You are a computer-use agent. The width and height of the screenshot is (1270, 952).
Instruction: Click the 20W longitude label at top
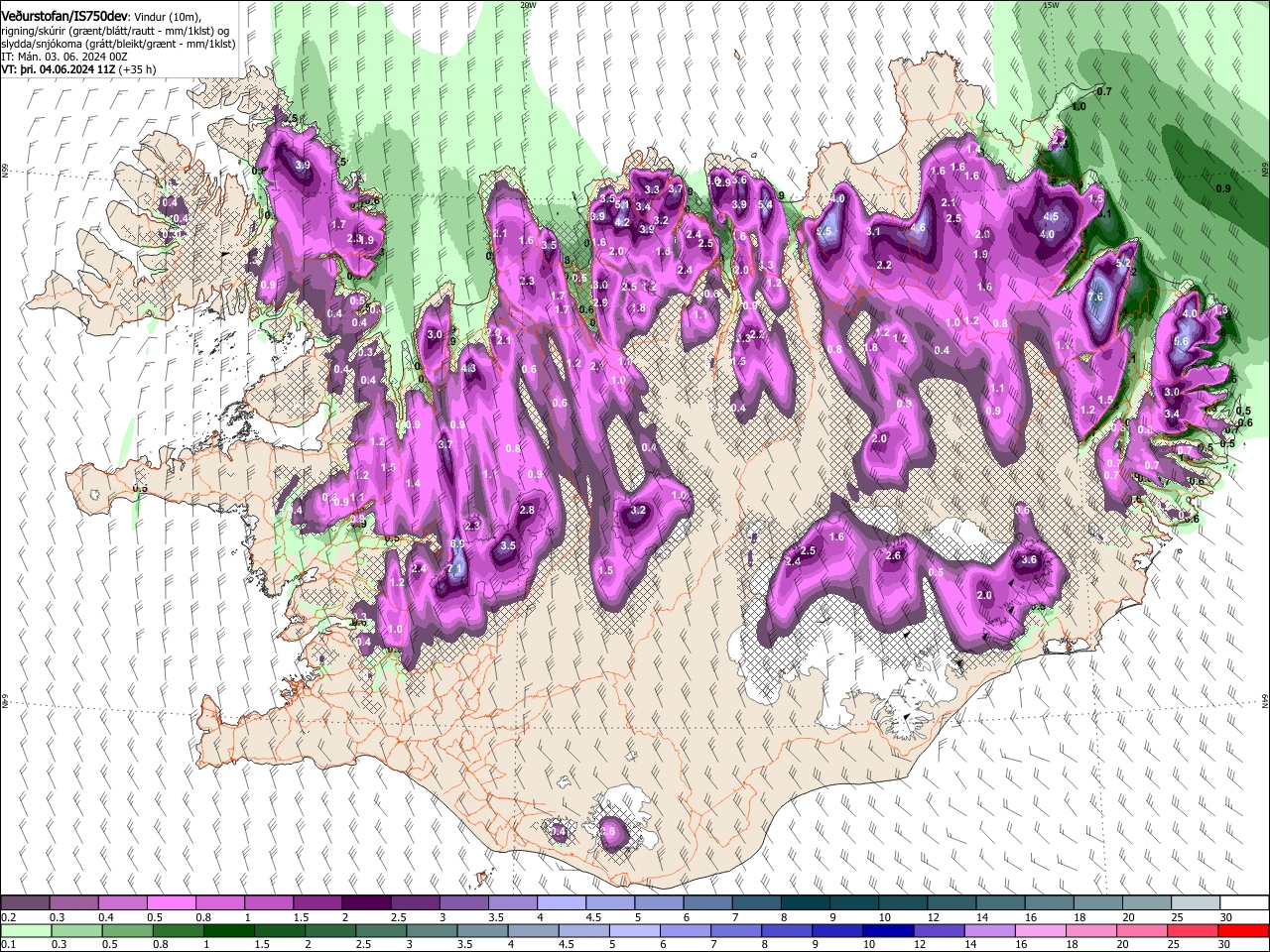coord(528,5)
